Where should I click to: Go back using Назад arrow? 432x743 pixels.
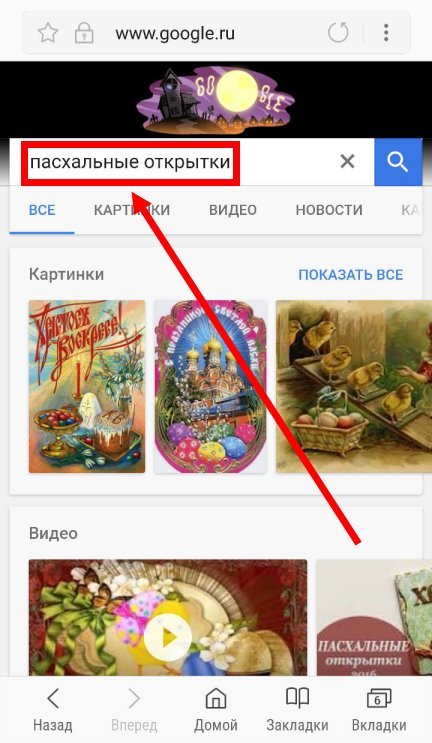point(53,710)
